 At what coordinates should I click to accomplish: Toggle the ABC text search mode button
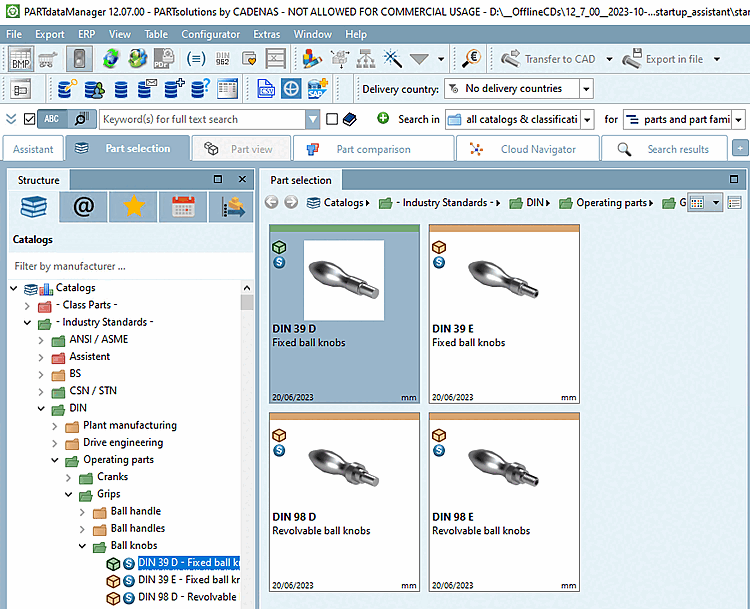coord(50,119)
